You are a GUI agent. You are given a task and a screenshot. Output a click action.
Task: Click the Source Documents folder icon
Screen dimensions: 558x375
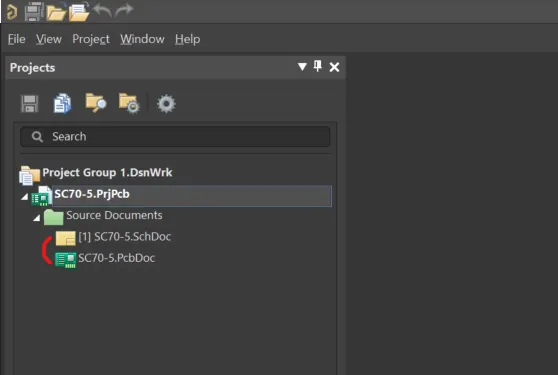coord(53,217)
